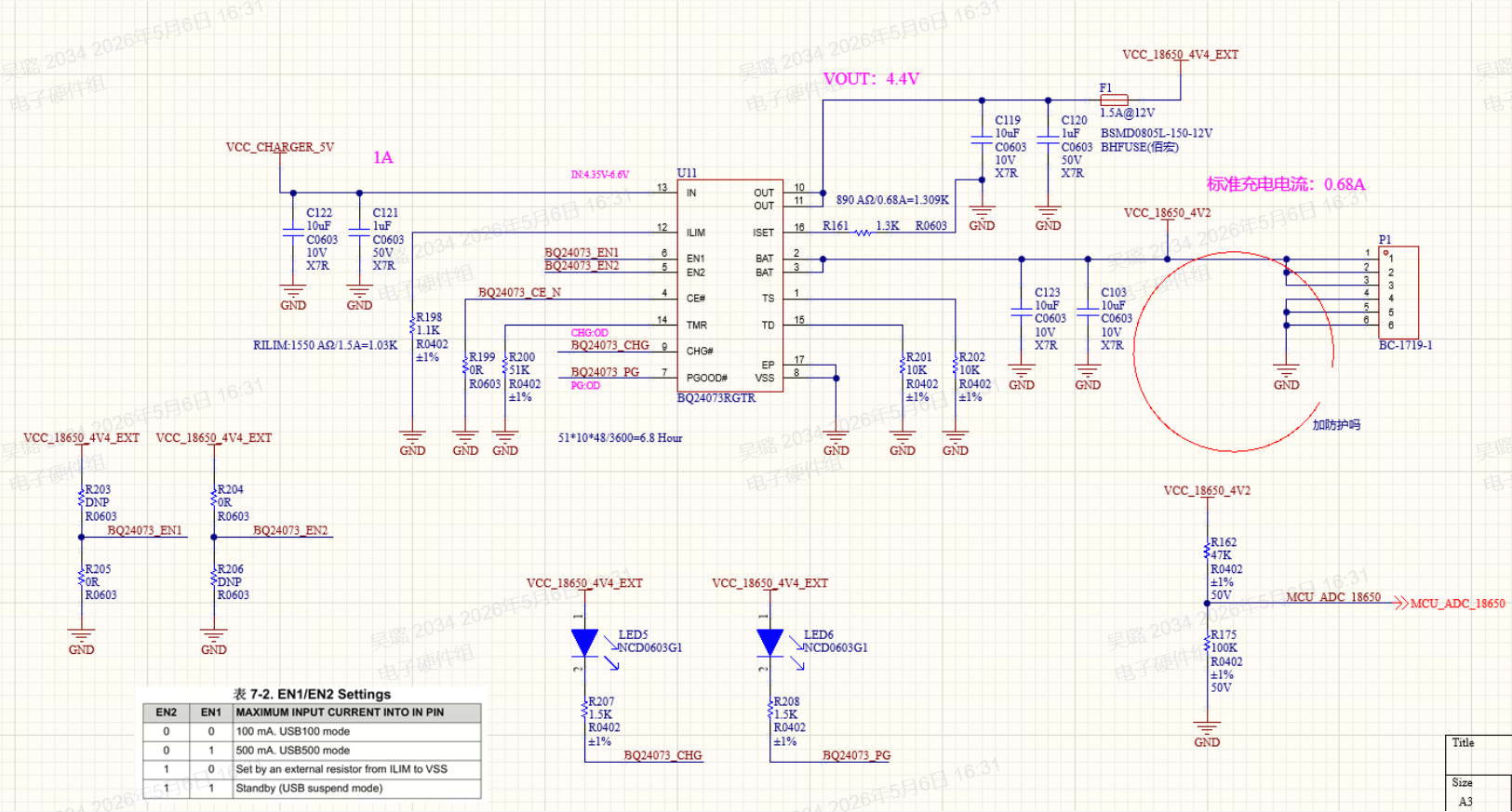
Task: Select the VCC_CHARGER_5V power label
Action: [280, 147]
